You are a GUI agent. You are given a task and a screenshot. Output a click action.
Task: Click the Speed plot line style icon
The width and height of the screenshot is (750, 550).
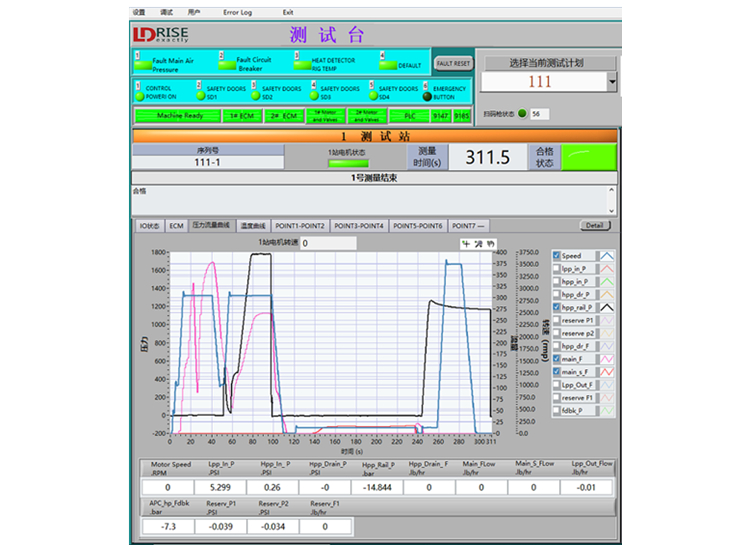[x=607, y=256]
